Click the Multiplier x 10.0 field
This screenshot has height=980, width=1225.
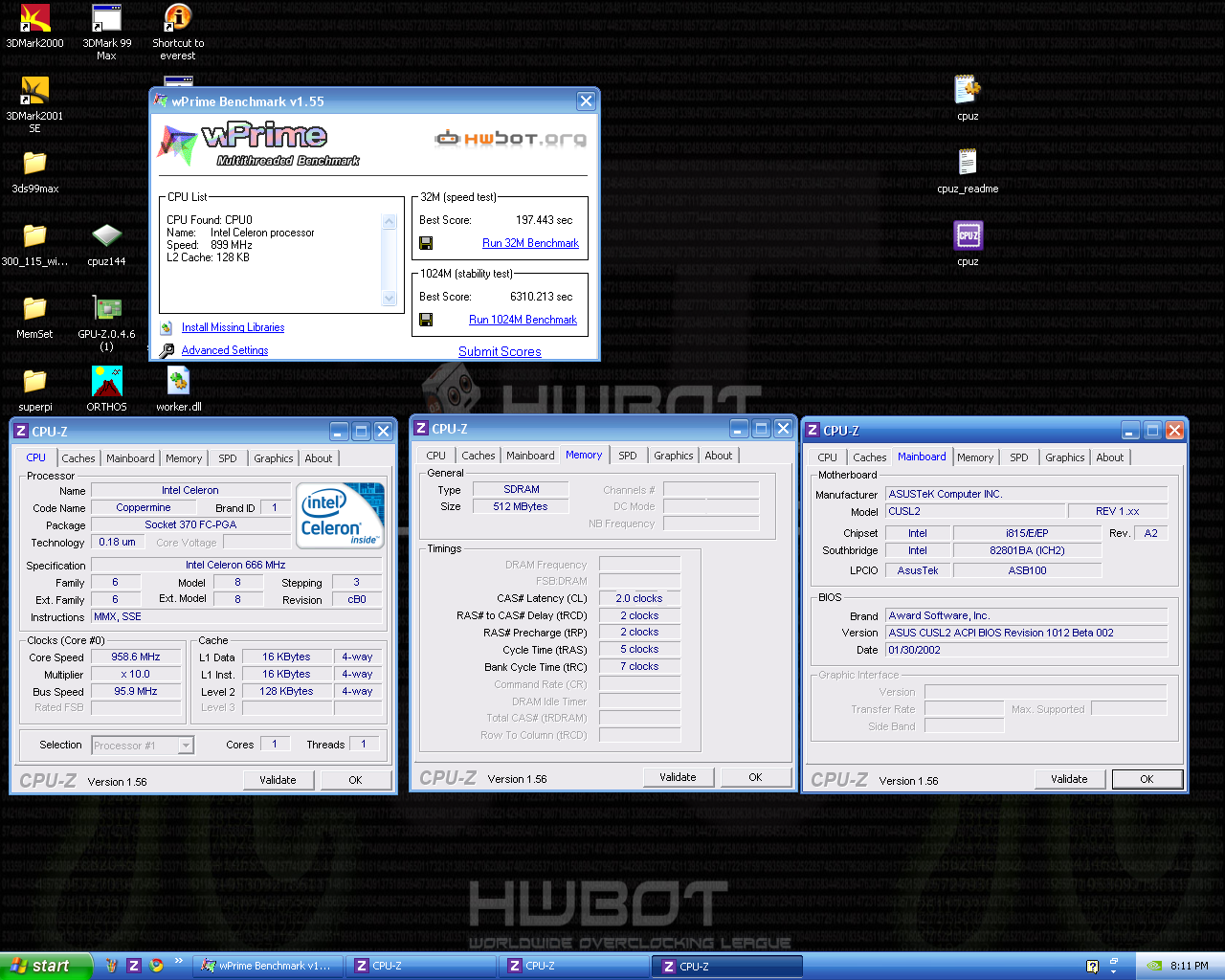[x=136, y=675]
